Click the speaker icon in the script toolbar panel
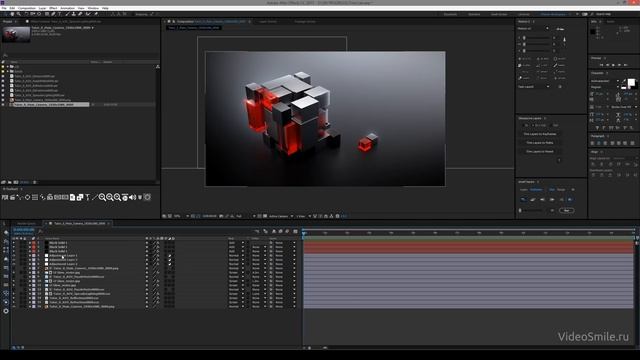This screenshot has height=360, width=640. 132,198
